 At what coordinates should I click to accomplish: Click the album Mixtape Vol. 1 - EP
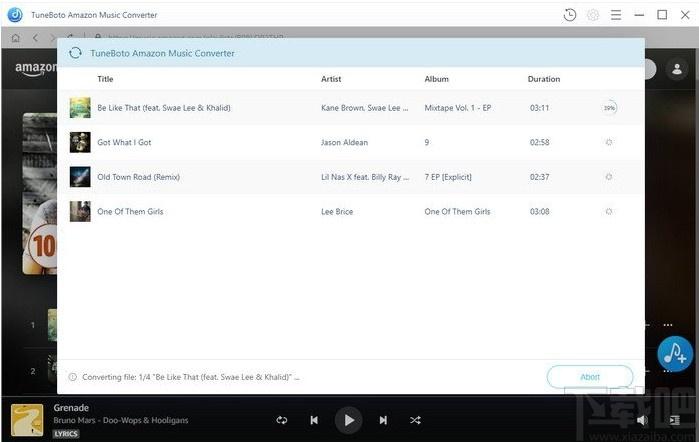pyautogui.click(x=458, y=108)
